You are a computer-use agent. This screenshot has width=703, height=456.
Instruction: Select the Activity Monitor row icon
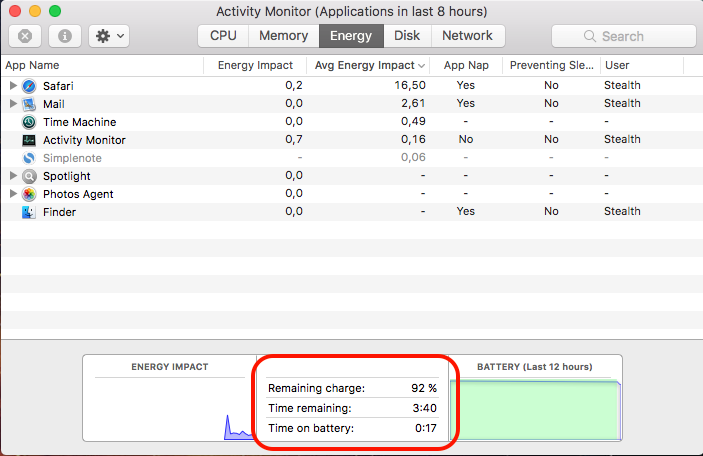pyautogui.click(x=29, y=140)
